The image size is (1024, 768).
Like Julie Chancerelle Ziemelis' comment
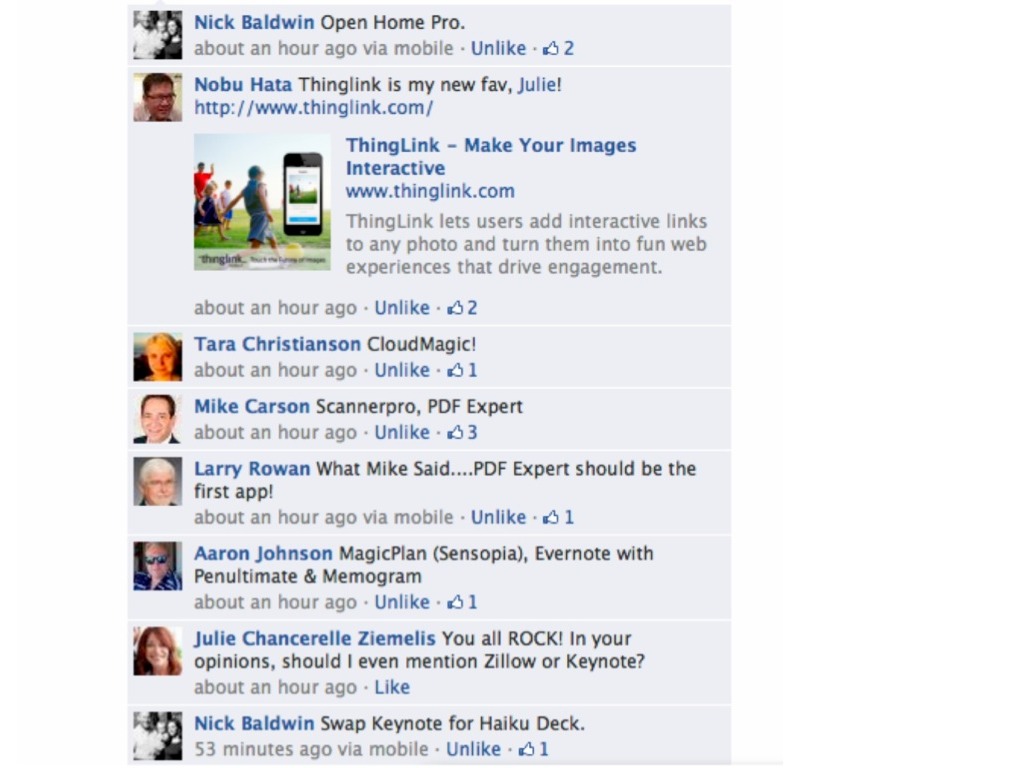coord(392,687)
